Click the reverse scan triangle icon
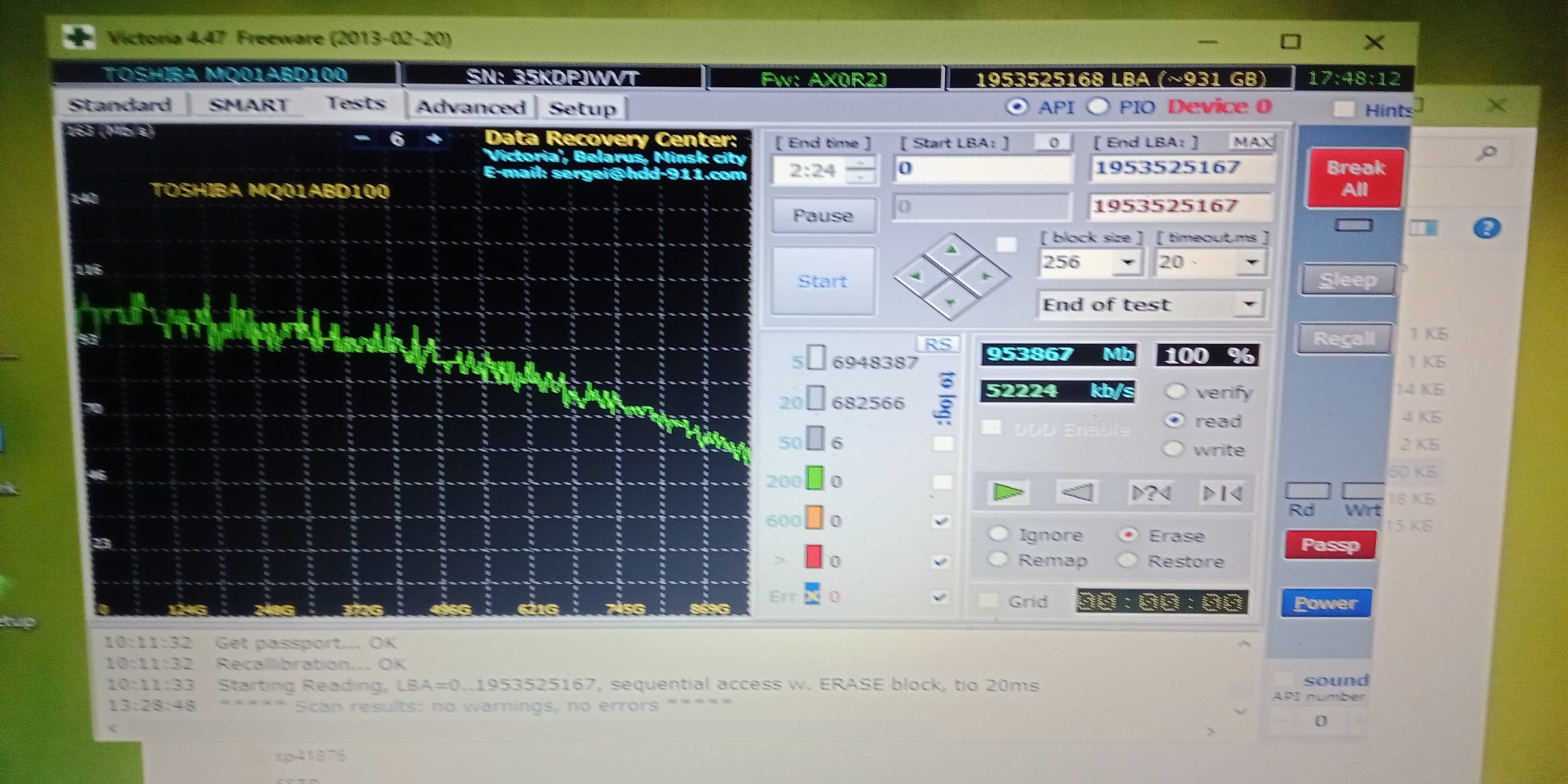This screenshot has height=784, width=1568. pos(1077,492)
